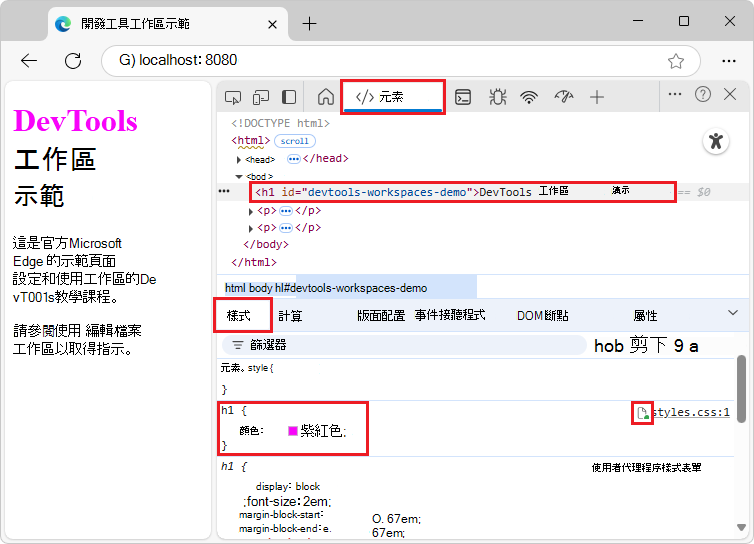Click the scrollbar down arrow

click(x=741, y=528)
